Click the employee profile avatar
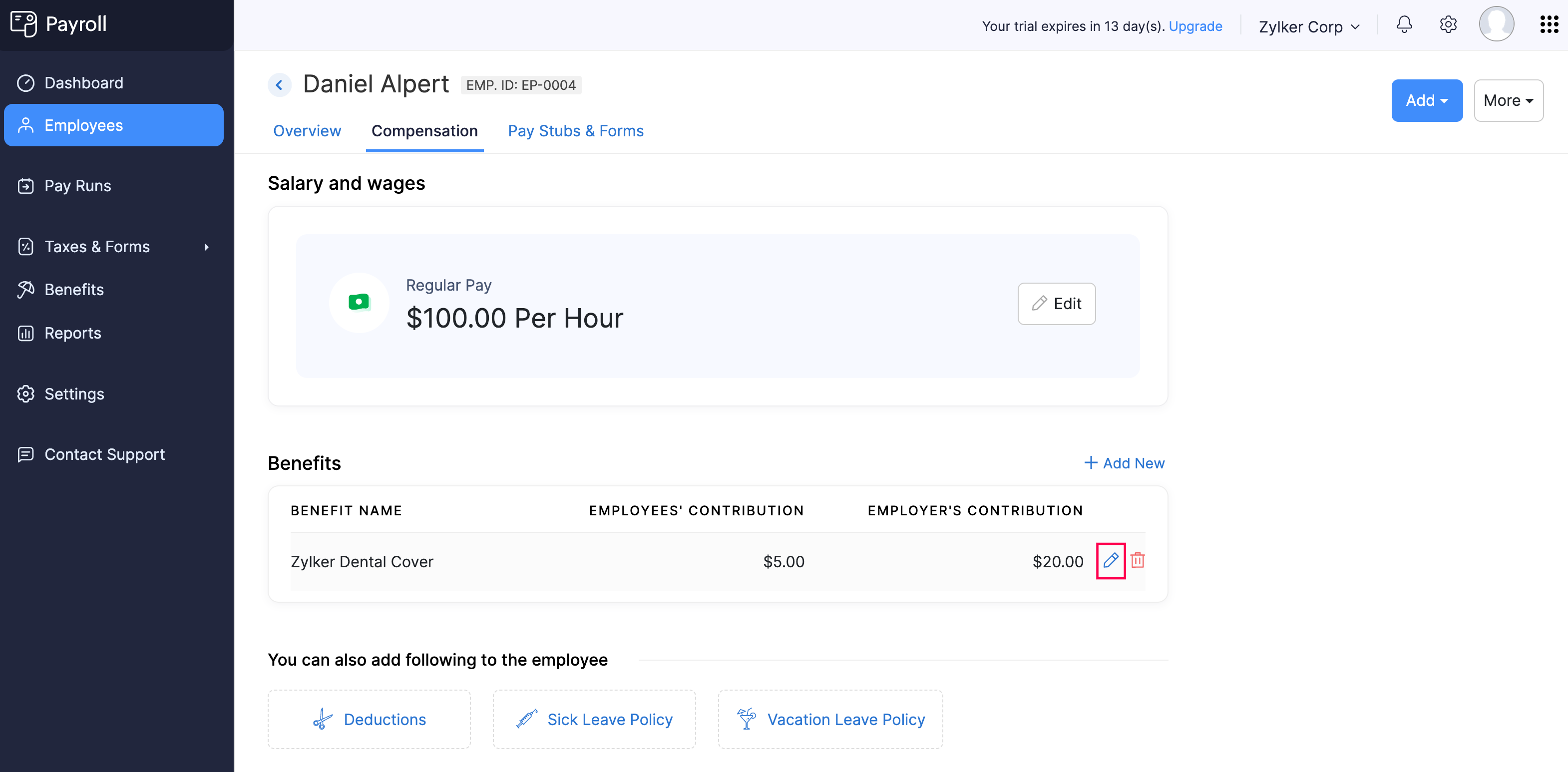Image resolution: width=1568 pixels, height=772 pixels. 1497,25
